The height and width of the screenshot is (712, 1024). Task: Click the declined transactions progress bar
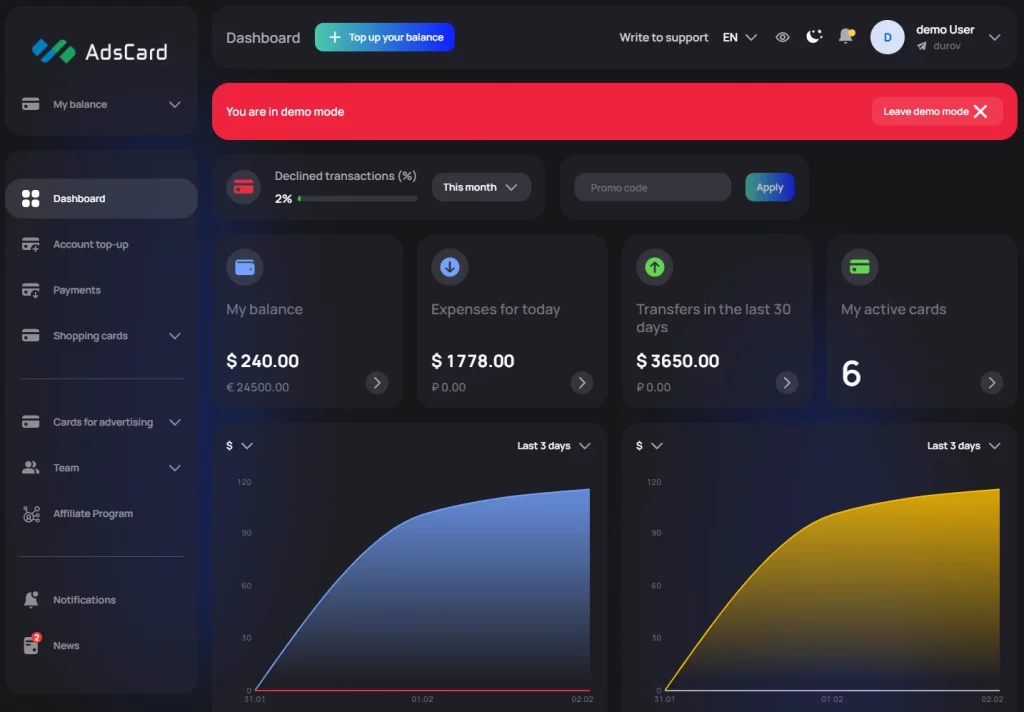(x=357, y=199)
